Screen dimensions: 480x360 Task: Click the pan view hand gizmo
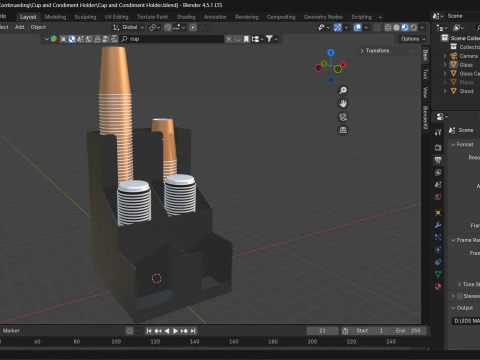point(343,104)
